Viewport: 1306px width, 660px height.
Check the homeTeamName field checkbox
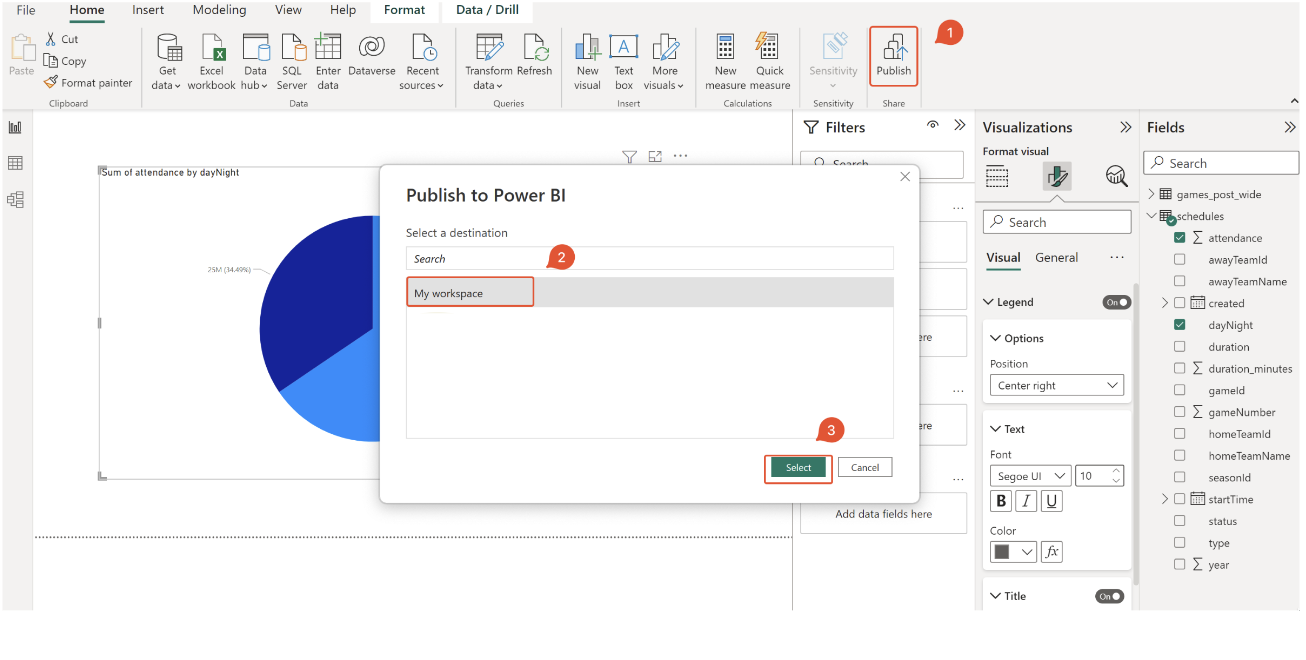click(1179, 456)
